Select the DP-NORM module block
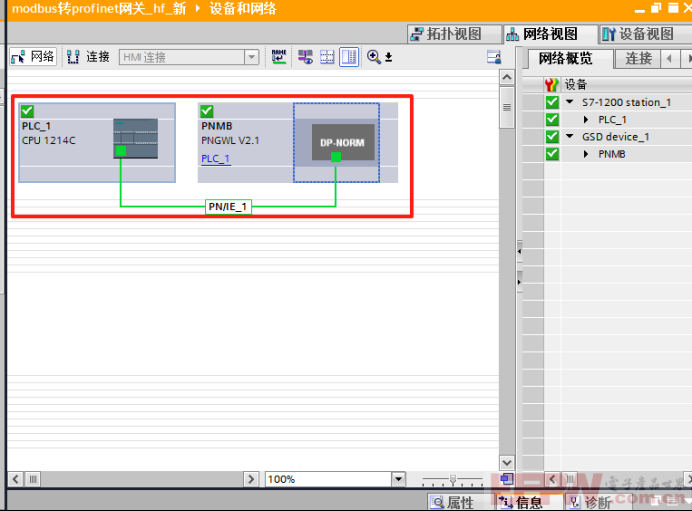The width and height of the screenshot is (692, 511). point(343,142)
